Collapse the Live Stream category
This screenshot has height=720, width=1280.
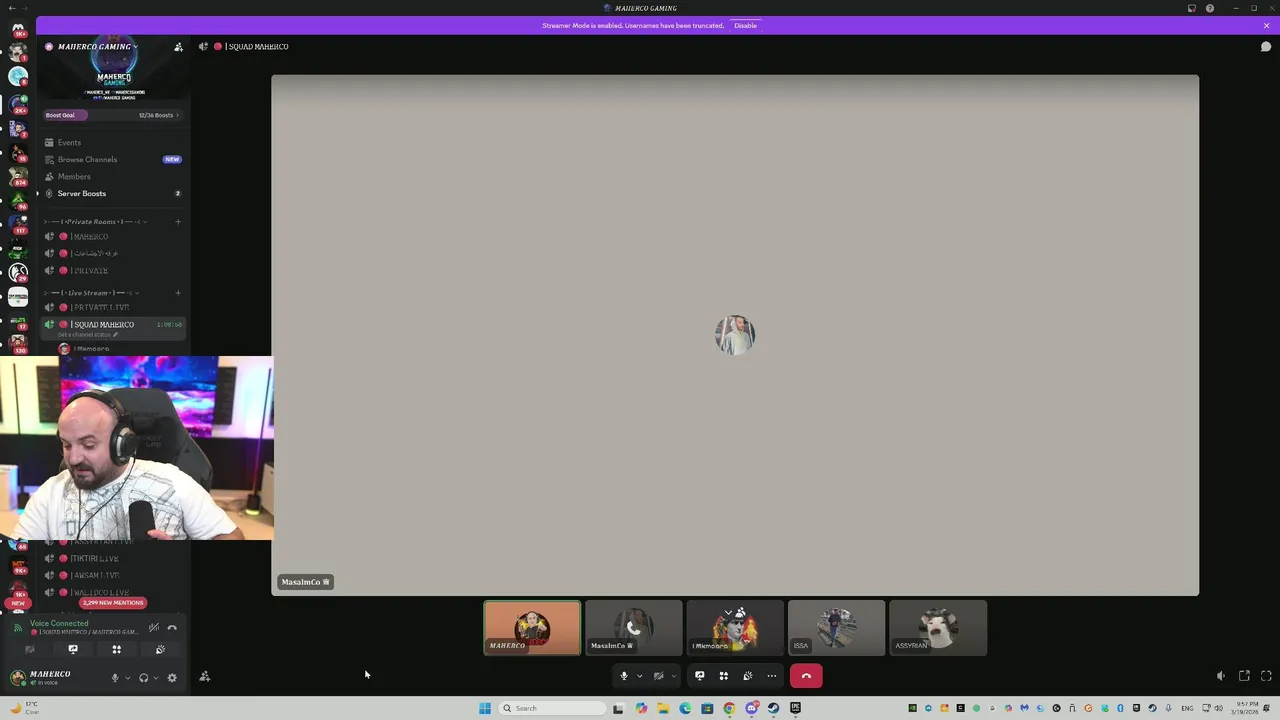tap(93, 293)
